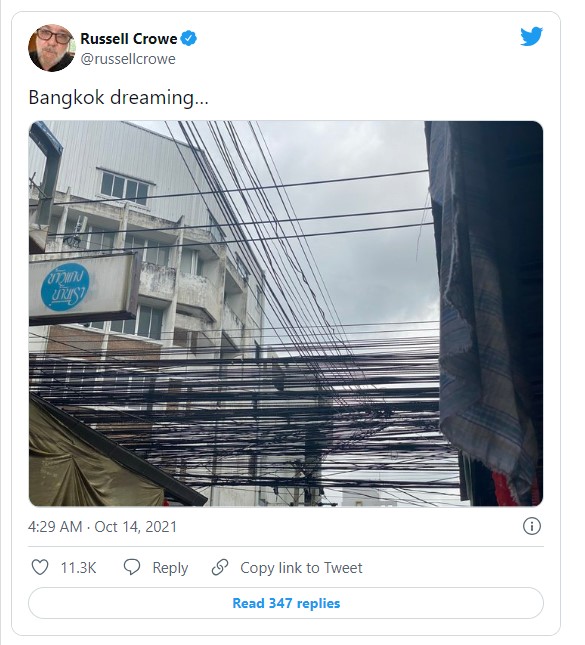Screen dimensions: 585x645
Task: Click the Russell Crowe display name
Action: point(128,39)
